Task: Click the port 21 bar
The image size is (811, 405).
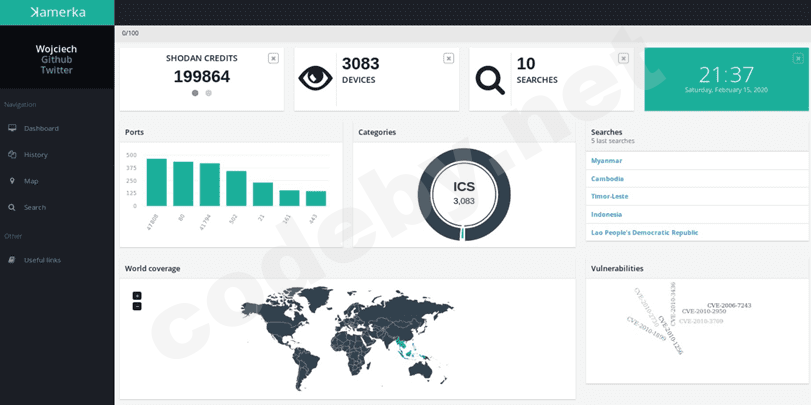Action: 263,194
